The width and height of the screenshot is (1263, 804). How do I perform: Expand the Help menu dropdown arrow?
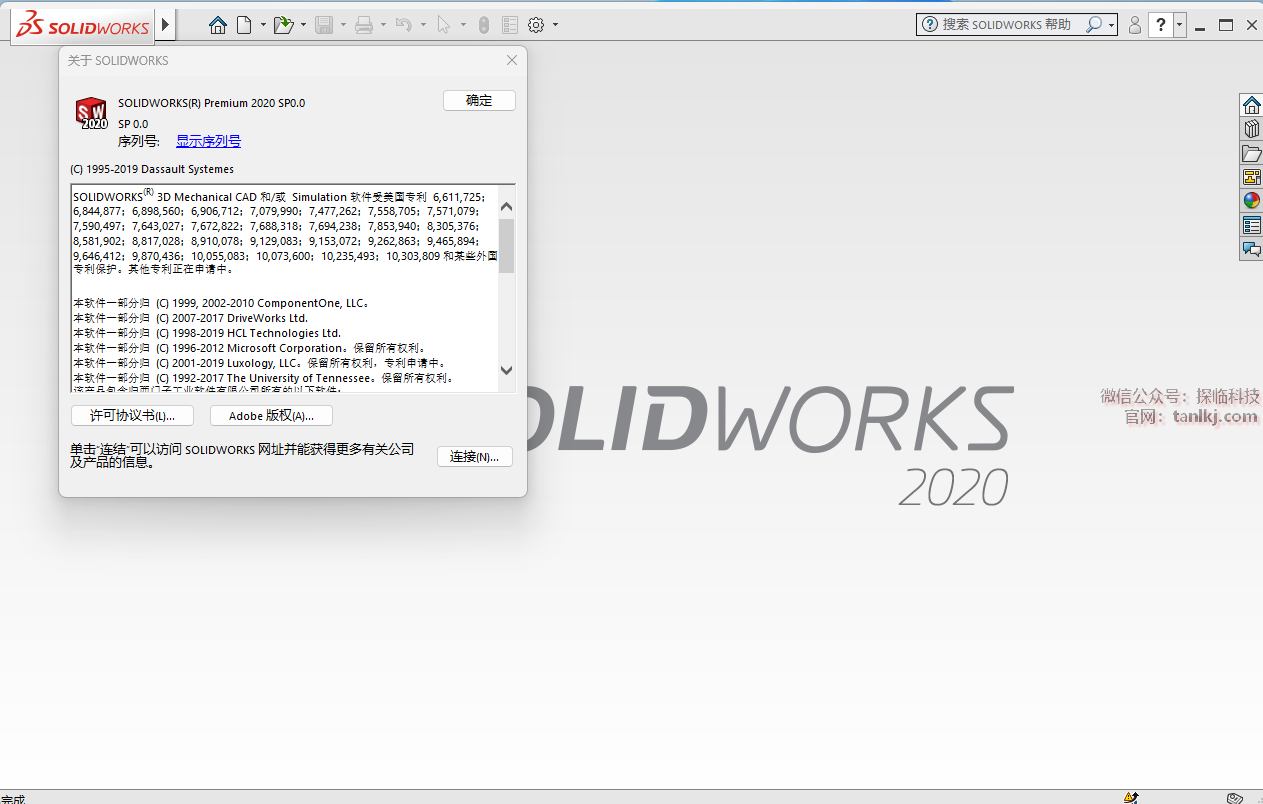pyautogui.click(x=1180, y=25)
